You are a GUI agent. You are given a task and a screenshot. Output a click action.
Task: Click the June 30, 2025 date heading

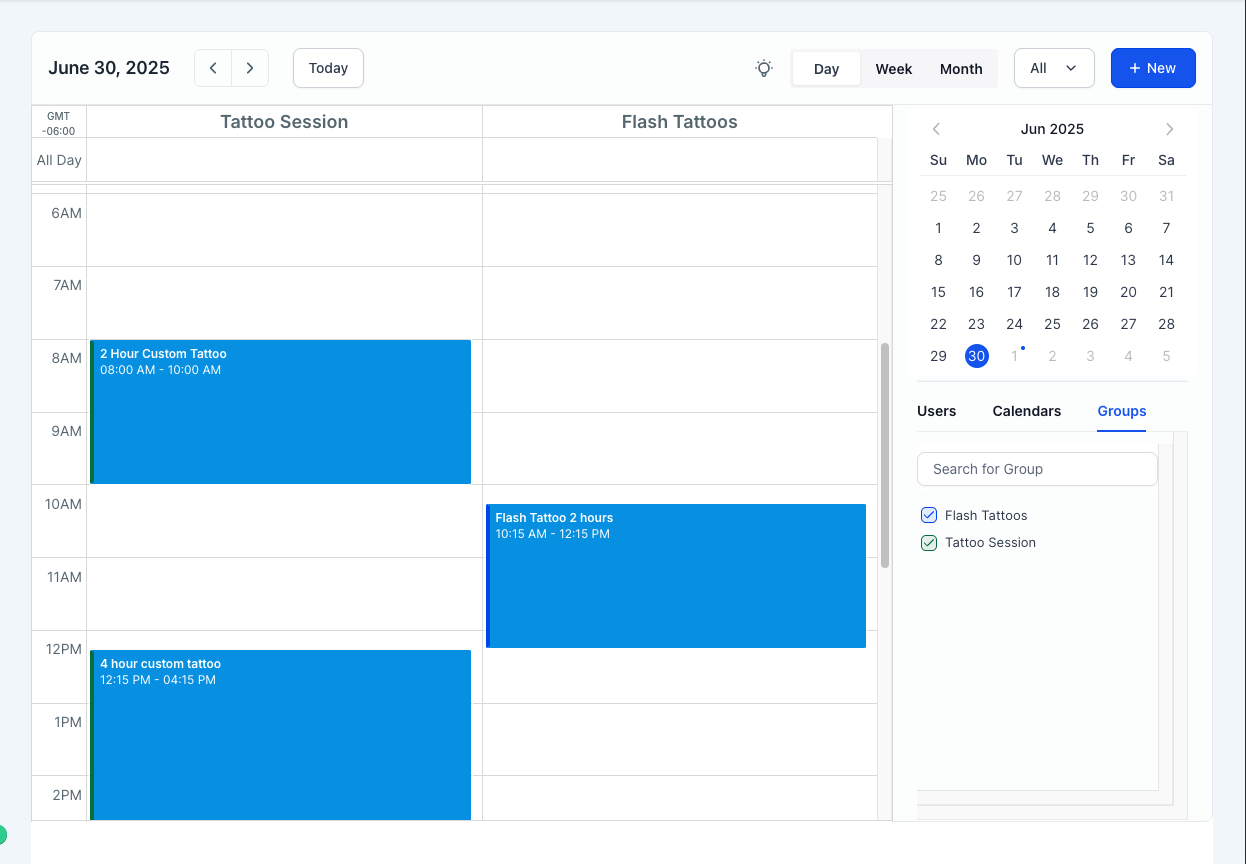coord(109,68)
